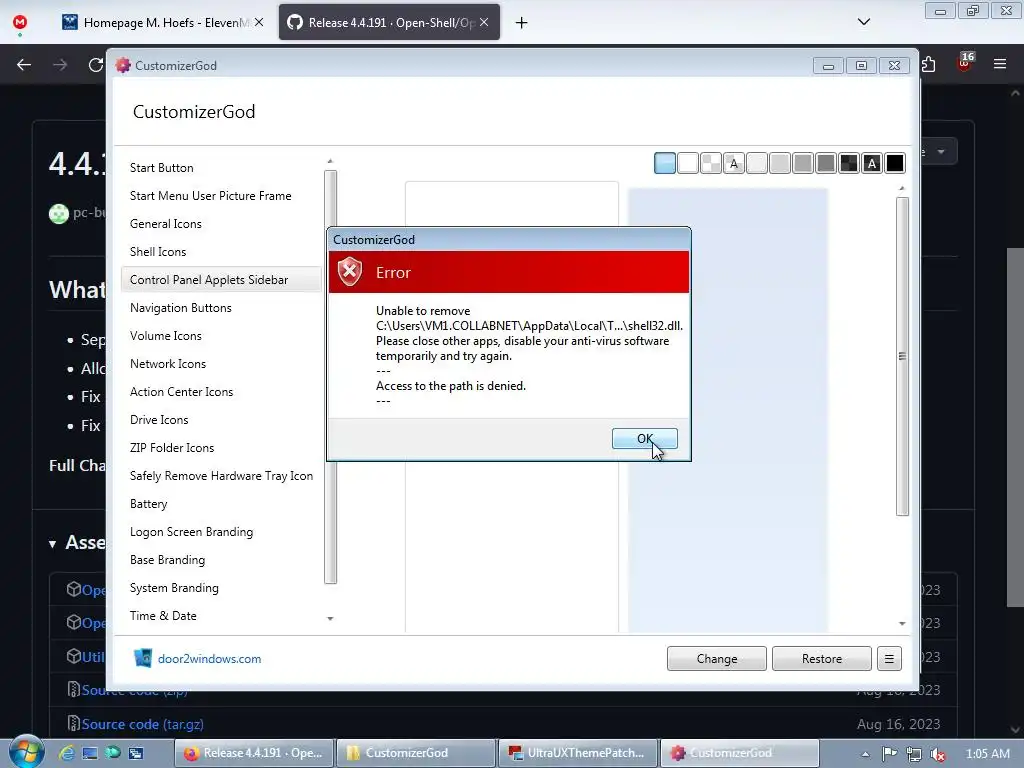Open a new browser tab

tap(521, 23)
